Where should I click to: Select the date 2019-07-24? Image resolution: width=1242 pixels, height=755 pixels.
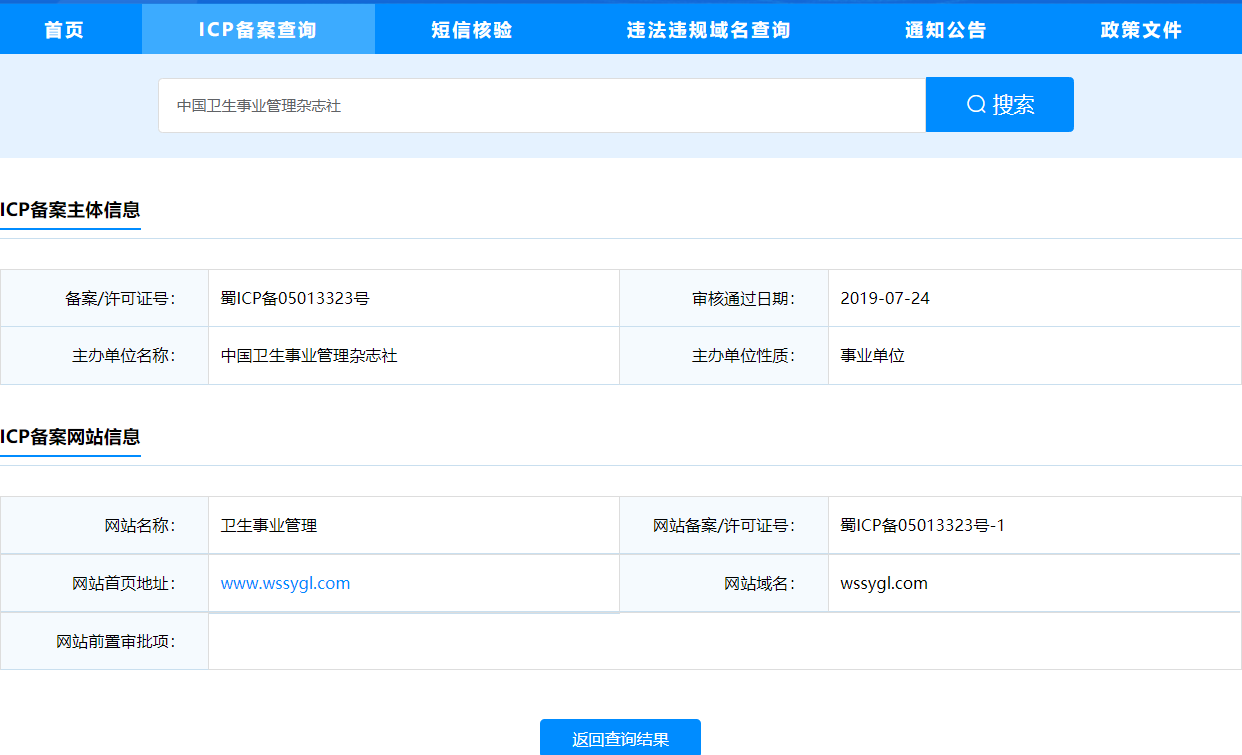(885, 298)
